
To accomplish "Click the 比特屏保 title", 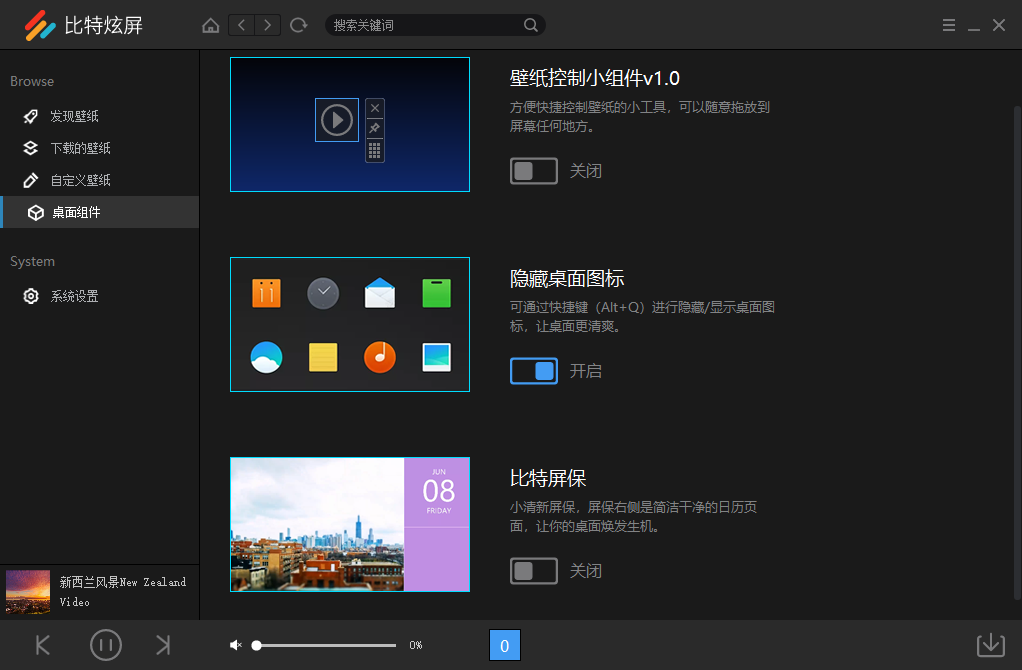I will 548,478.
